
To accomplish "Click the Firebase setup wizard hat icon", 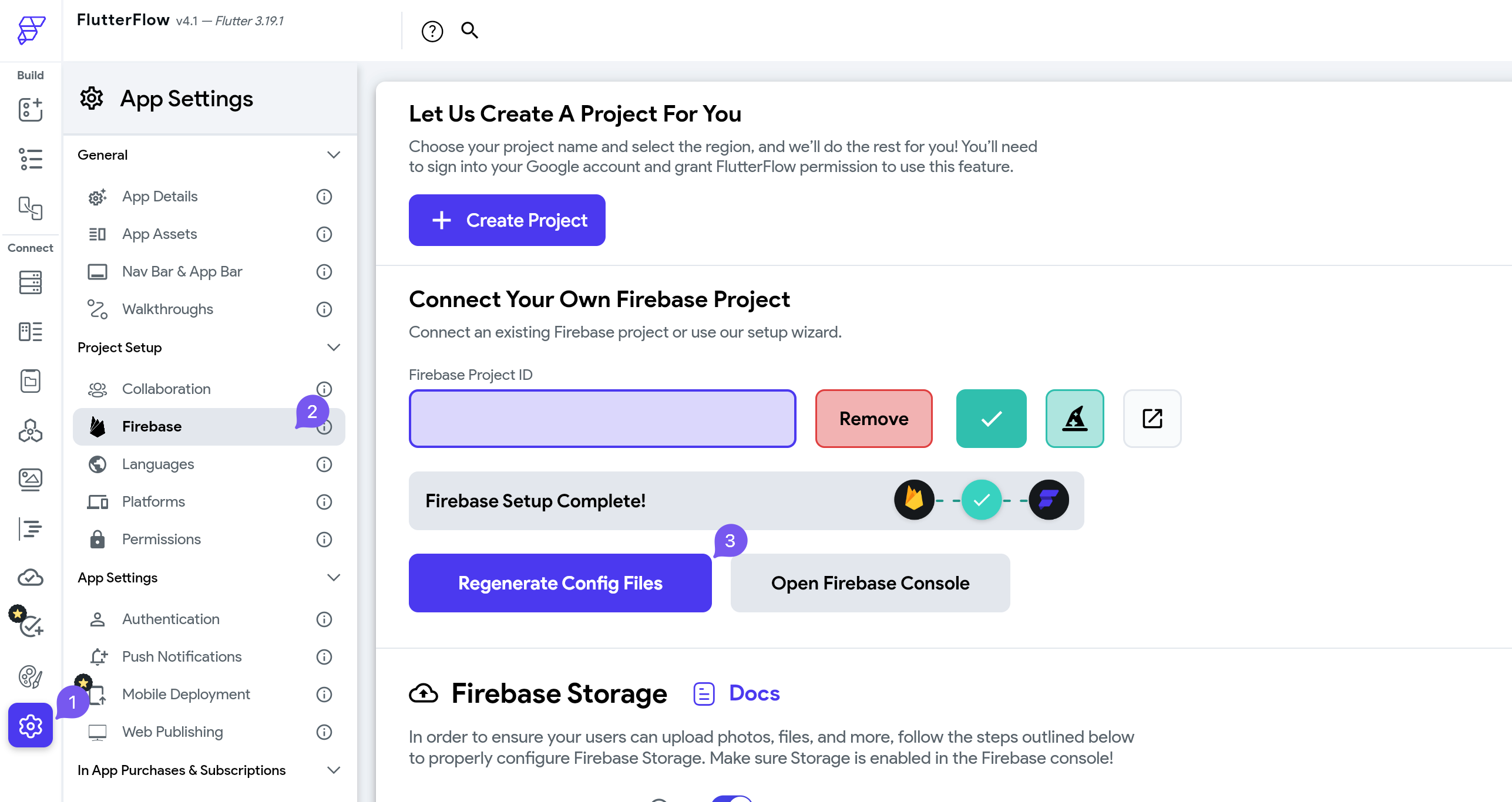I will (x=1075, y=419).
